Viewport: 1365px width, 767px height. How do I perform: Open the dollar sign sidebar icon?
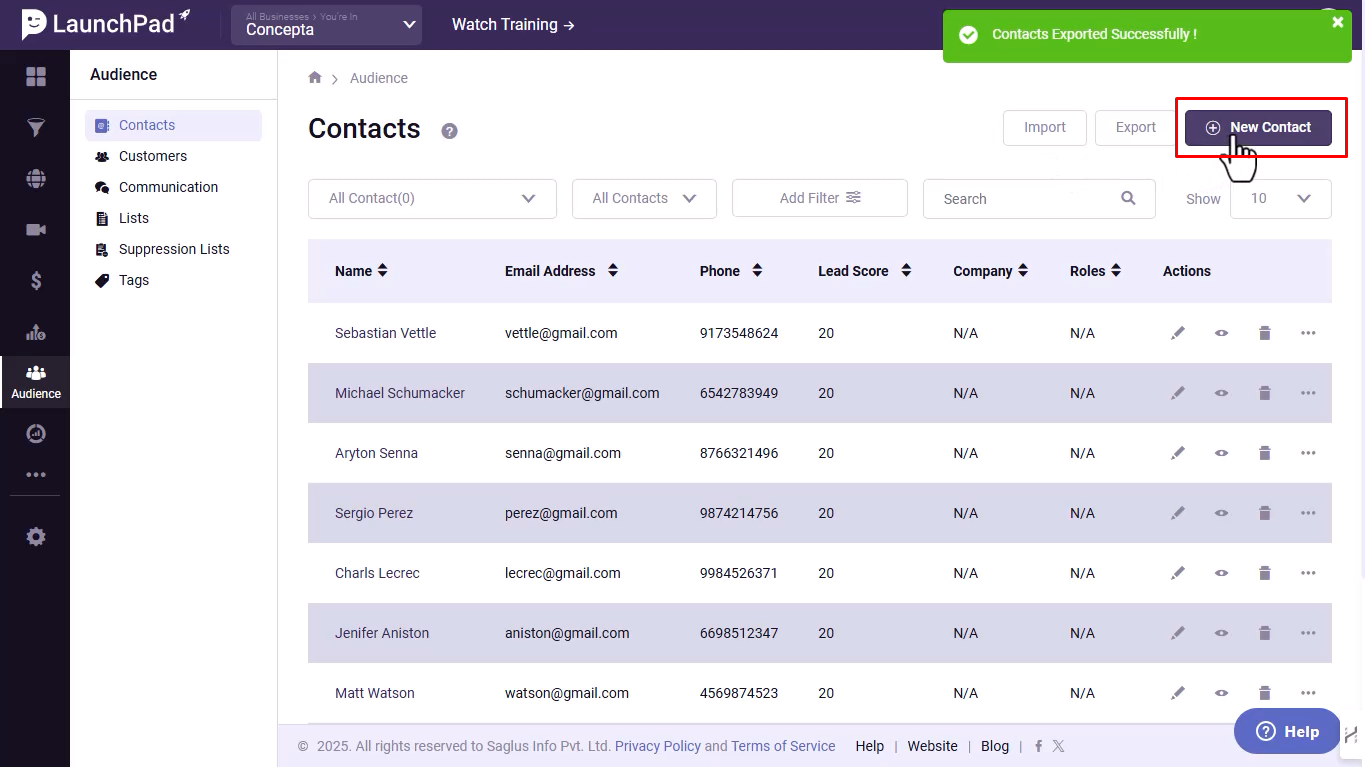(x=36, y=281)
